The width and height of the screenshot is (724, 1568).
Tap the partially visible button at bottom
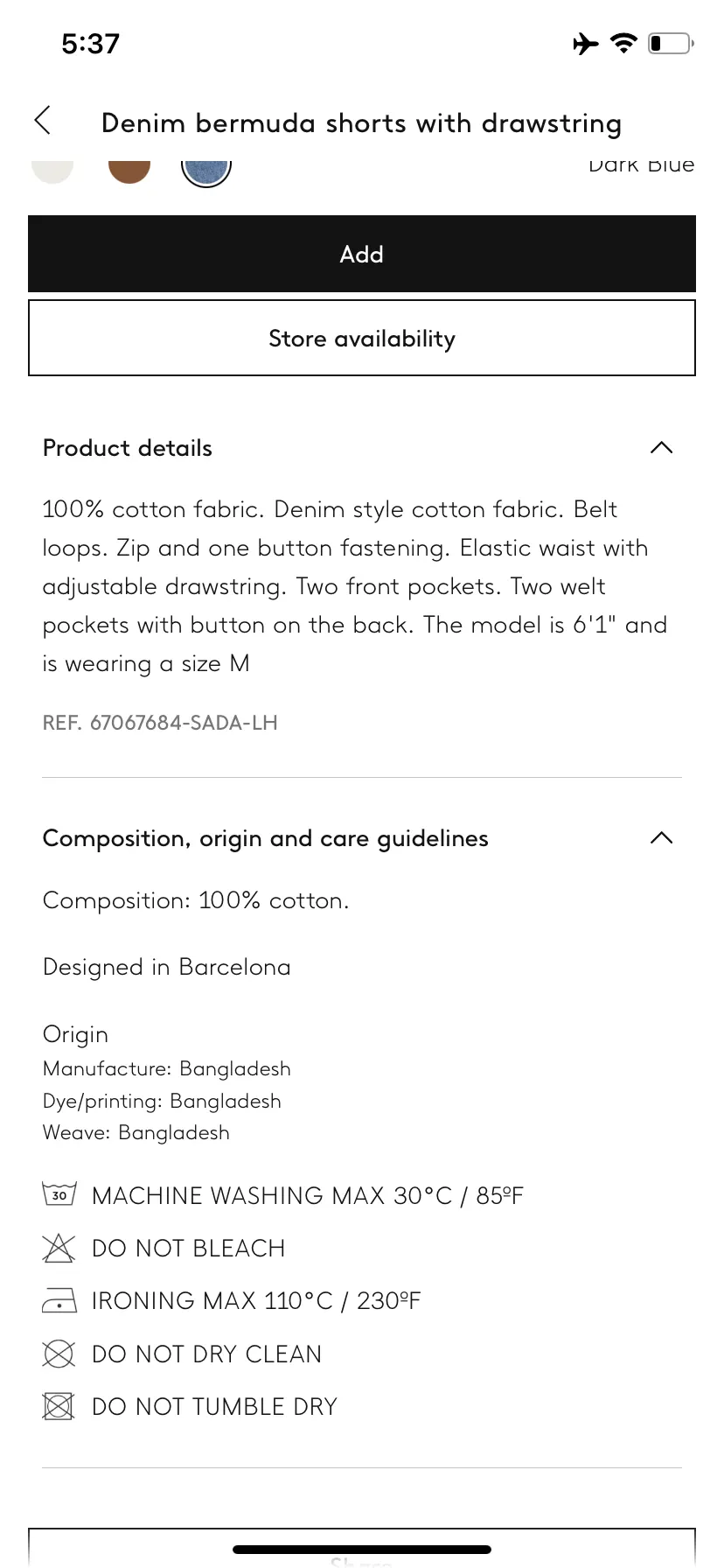(362, 1547)
